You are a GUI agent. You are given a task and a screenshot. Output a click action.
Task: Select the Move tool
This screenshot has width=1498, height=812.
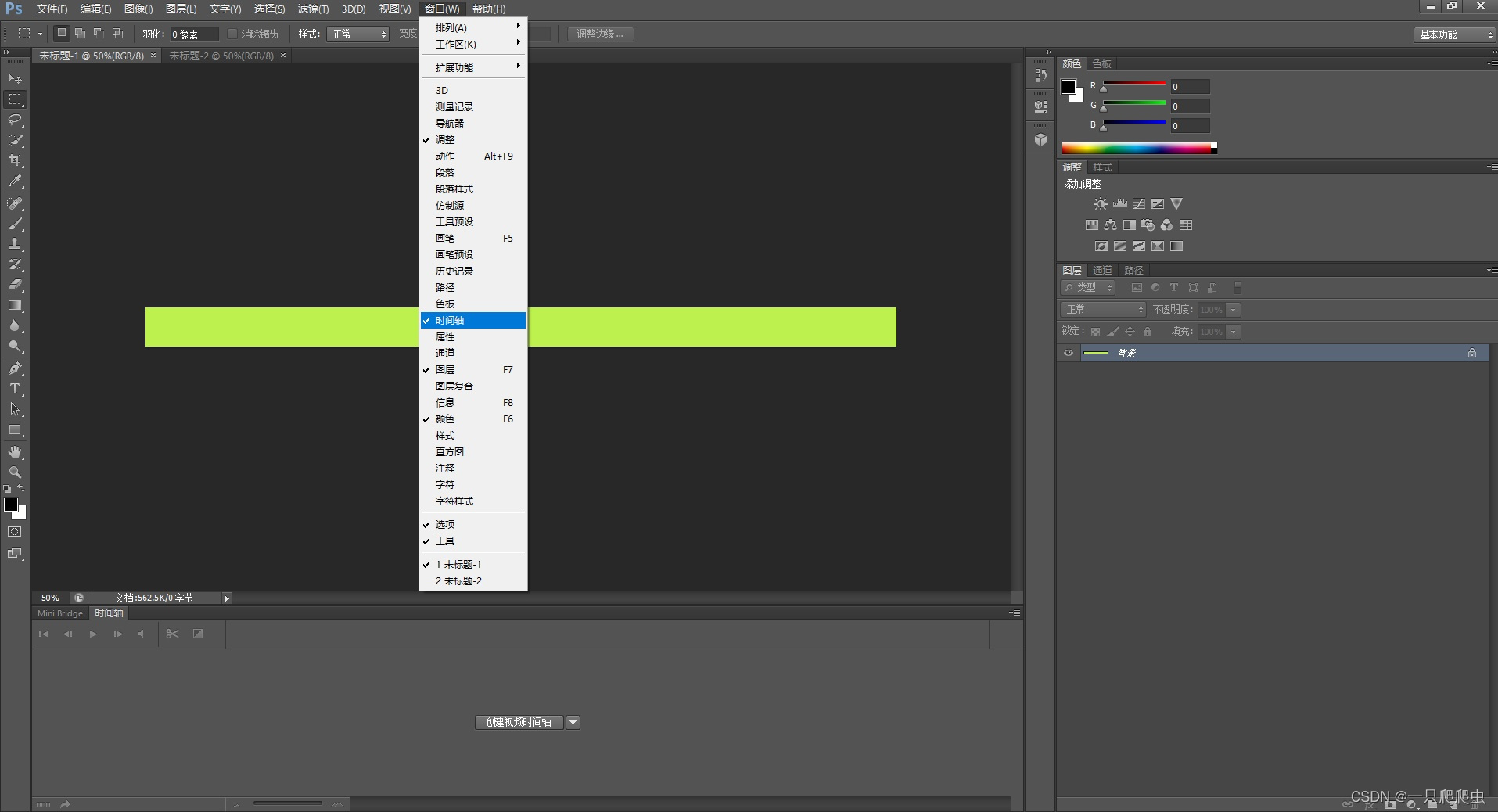15,79
